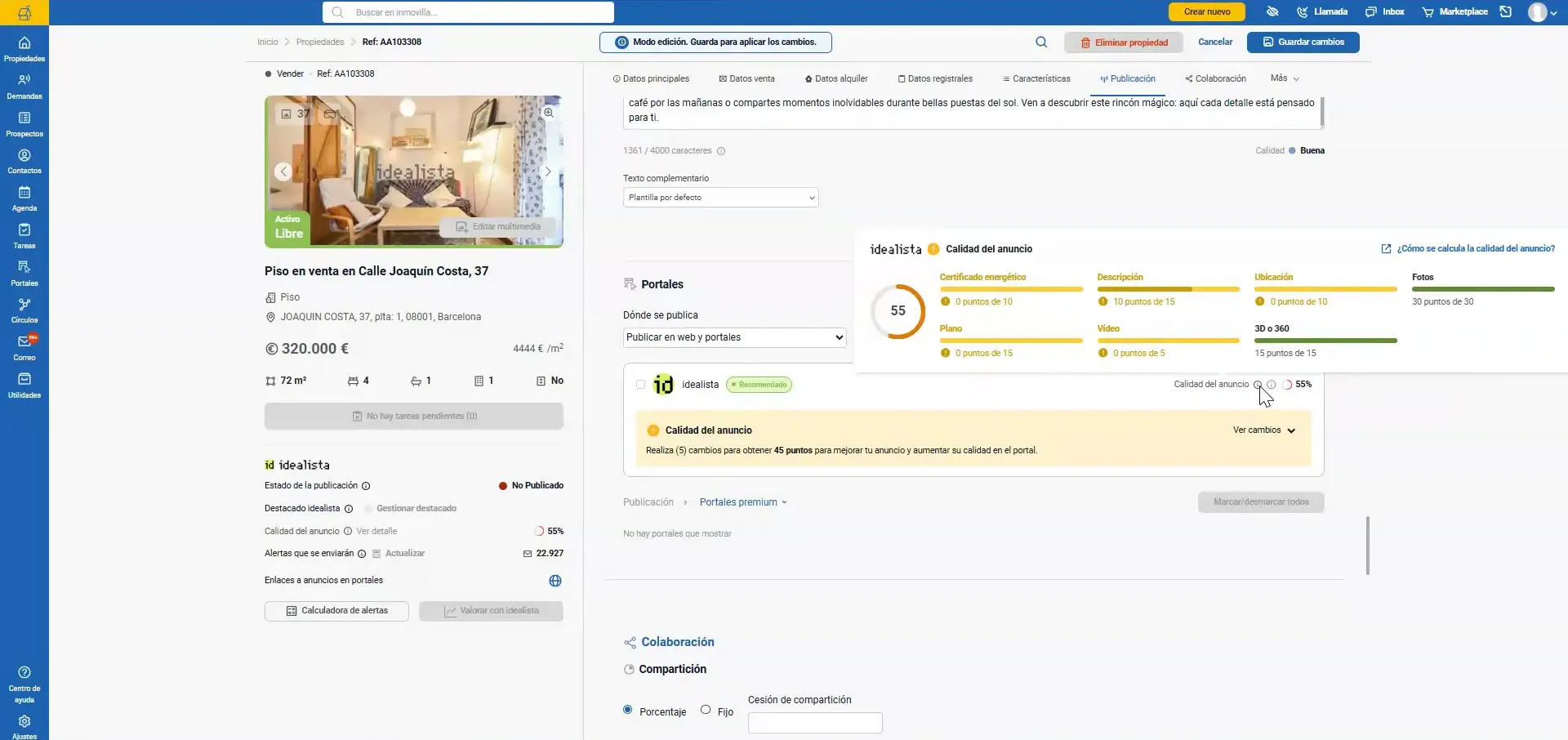Image resolution: width=1568 pixels, height=740 pixels.
Task: Zoom the property photo with magnifier icon
Action: tap(549, 113)
